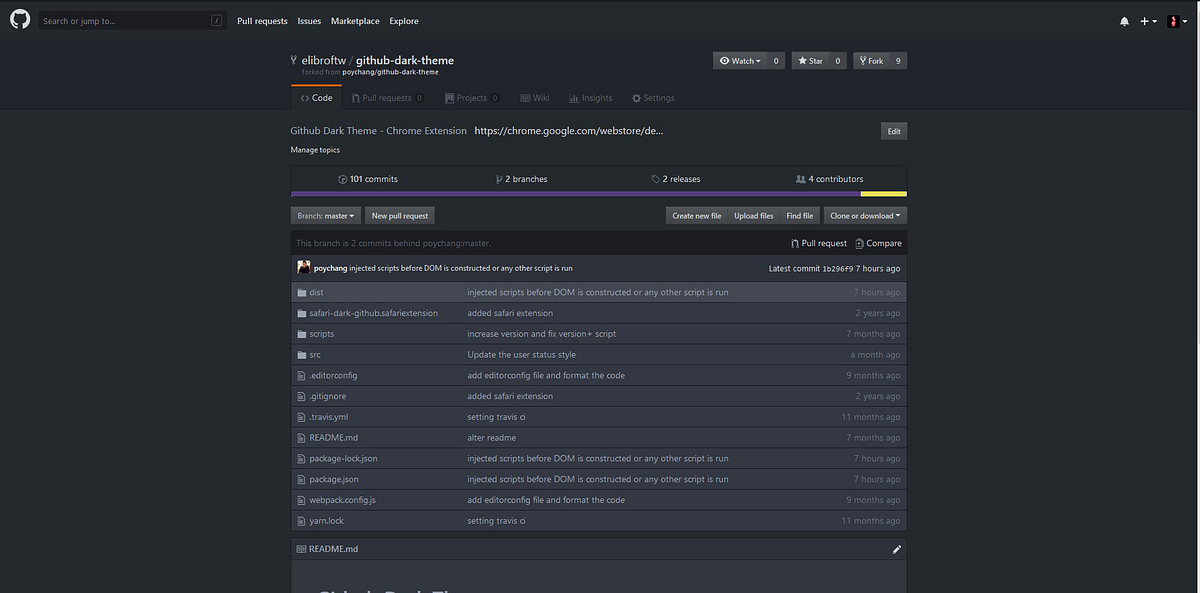Image resolution: width=1200 pixels, height=593 pixels.
Task: Open 'increase version and fix version+ script' commit
Action: 542,334
